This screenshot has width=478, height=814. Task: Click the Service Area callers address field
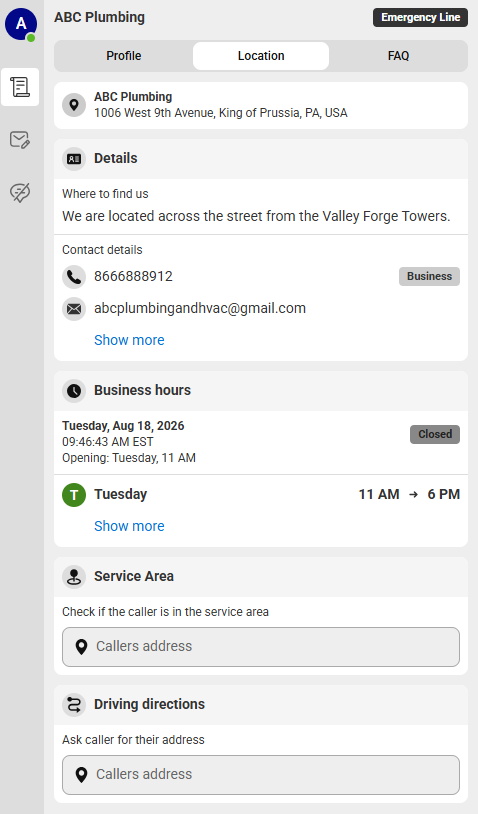click(261, 647)
